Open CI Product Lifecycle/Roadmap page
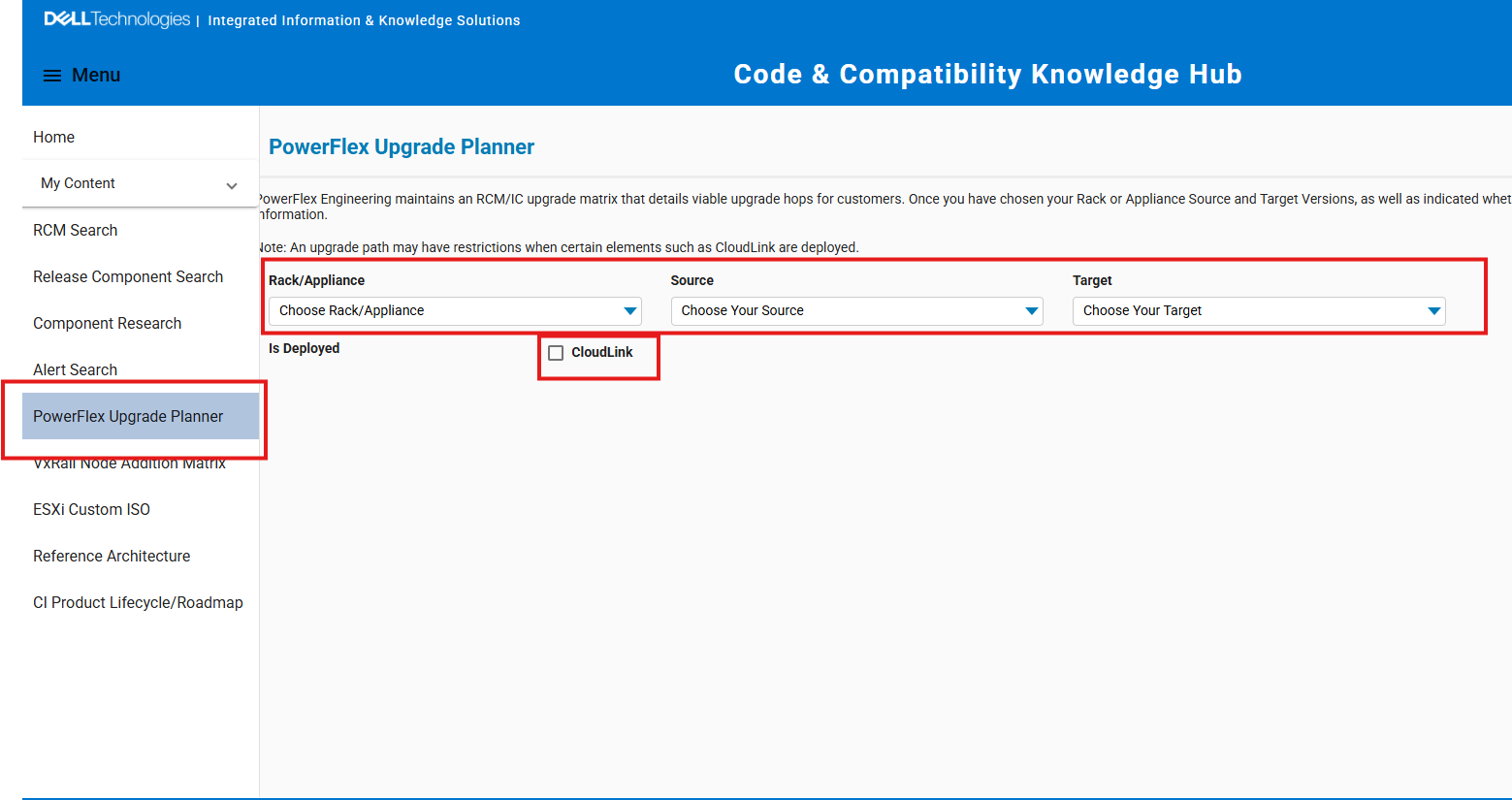This screenshot has height=800, width=1512. click(138, 603)
